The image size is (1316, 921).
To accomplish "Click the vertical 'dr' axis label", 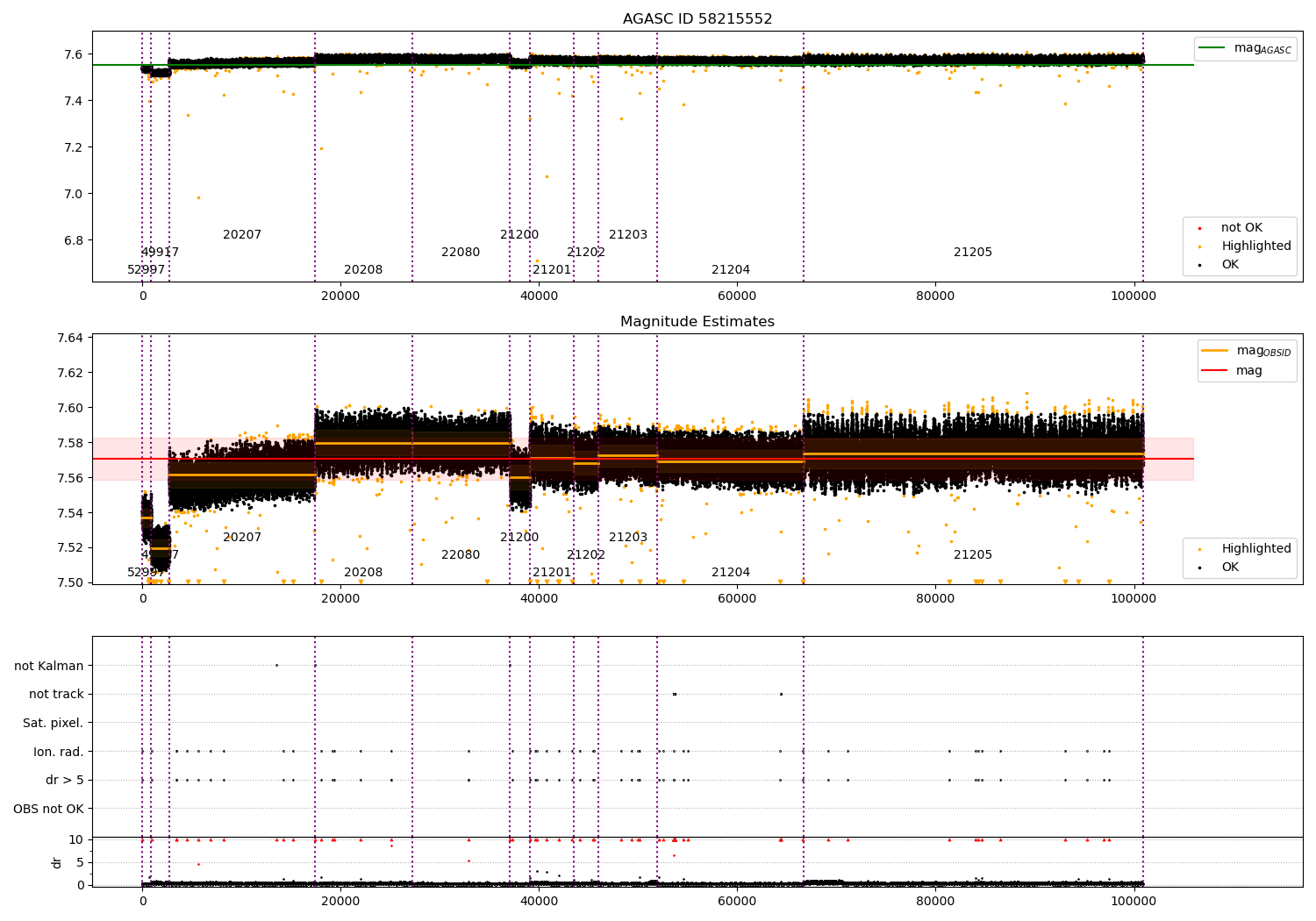I will tap(57, 863).
